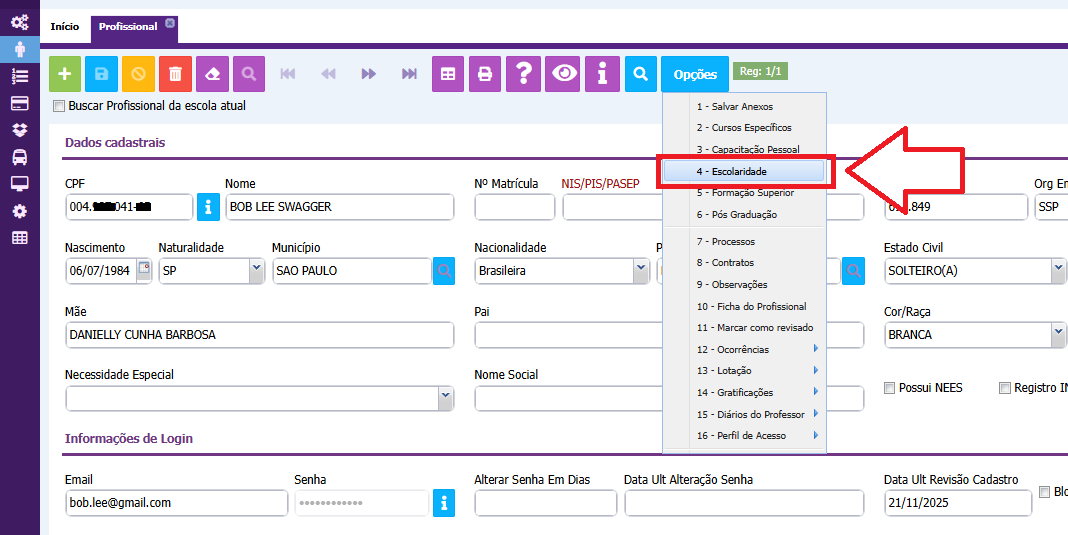Click the info icon beside CPF field
Screen dimensions: 1068x535
tap(208, 207)
